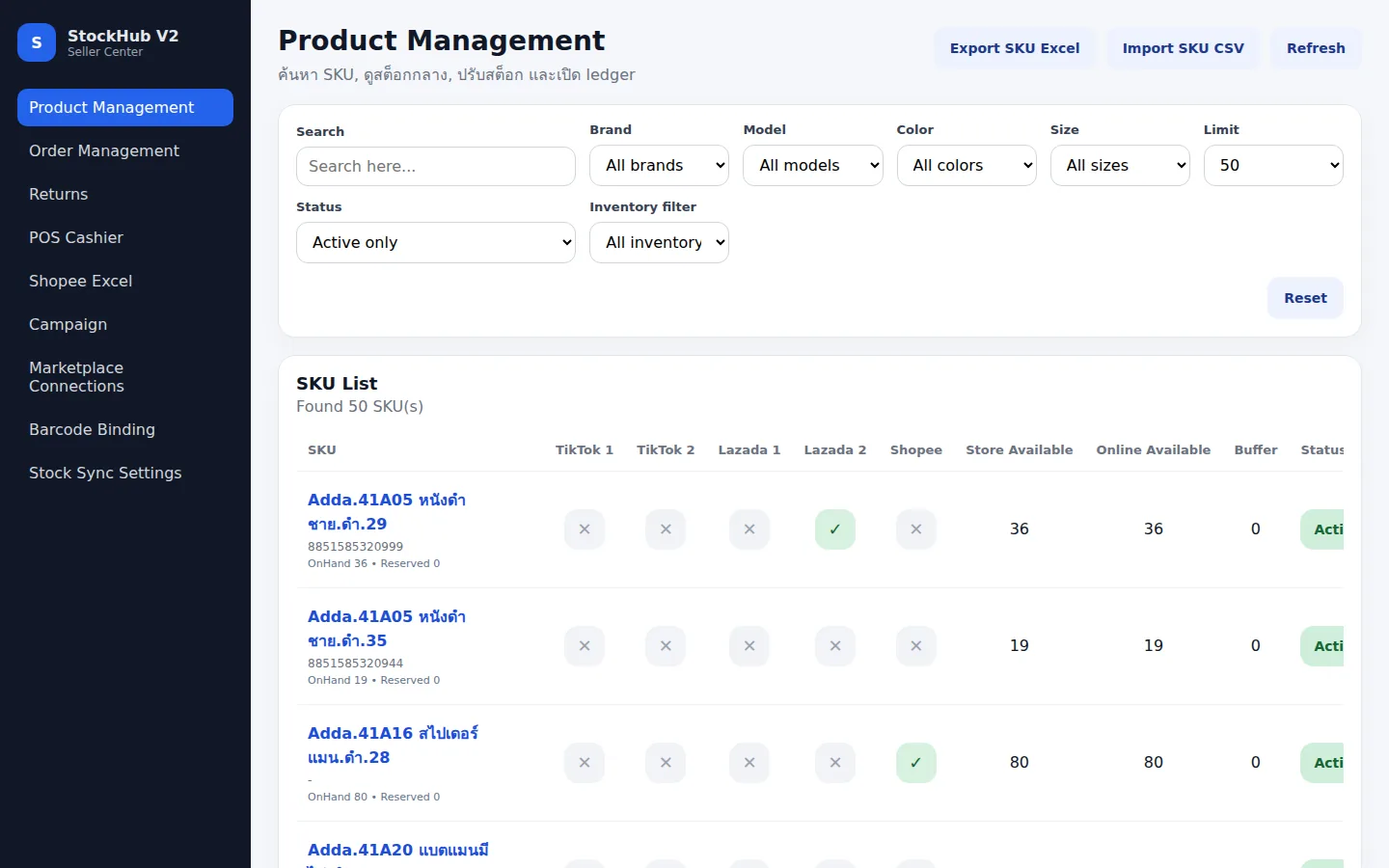The width and height of the screenshot is (1389, 868).
Task: Click Export SKU Excel button
Action: click(1015, 48)
